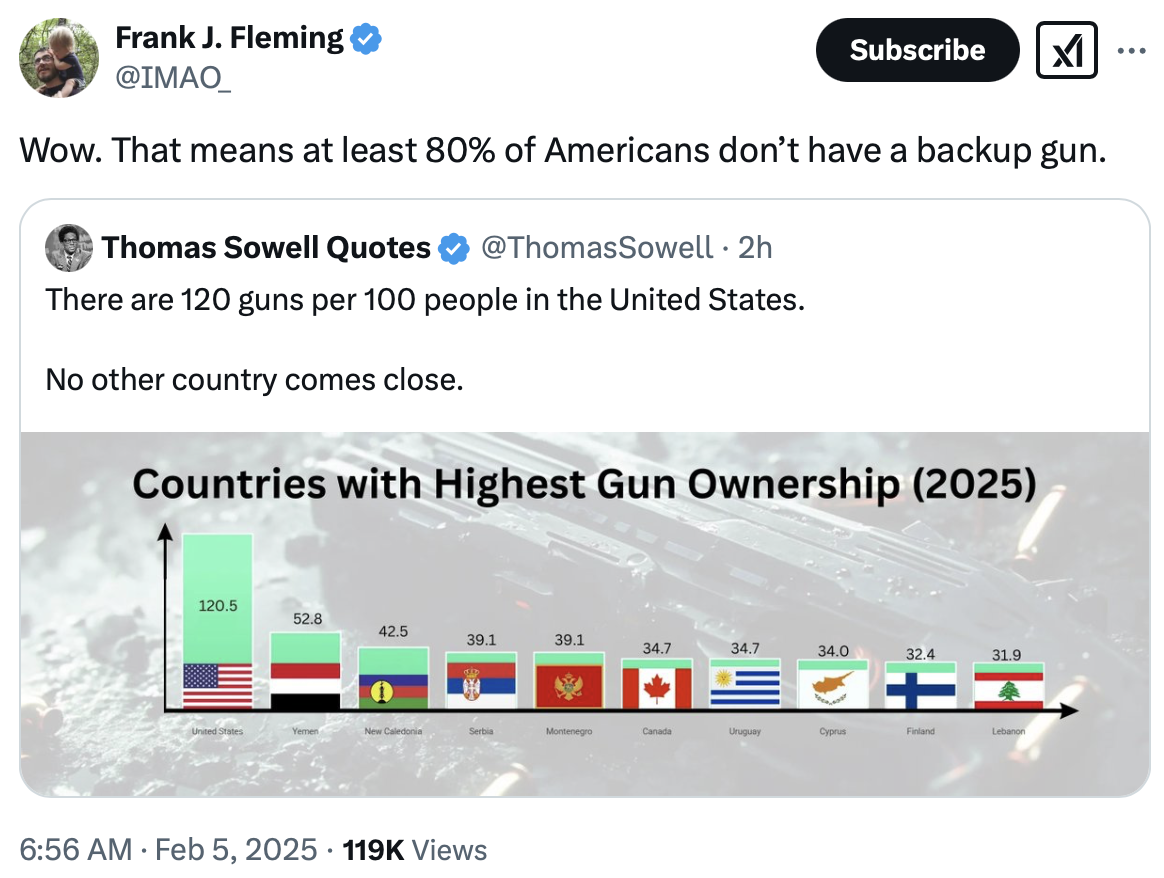Image resolution: width=1164 pixels, height=878 pixels.
Task: Click the tweet timestamp 6:56 AM Feb 5, 2025
Action: point(168,850)
